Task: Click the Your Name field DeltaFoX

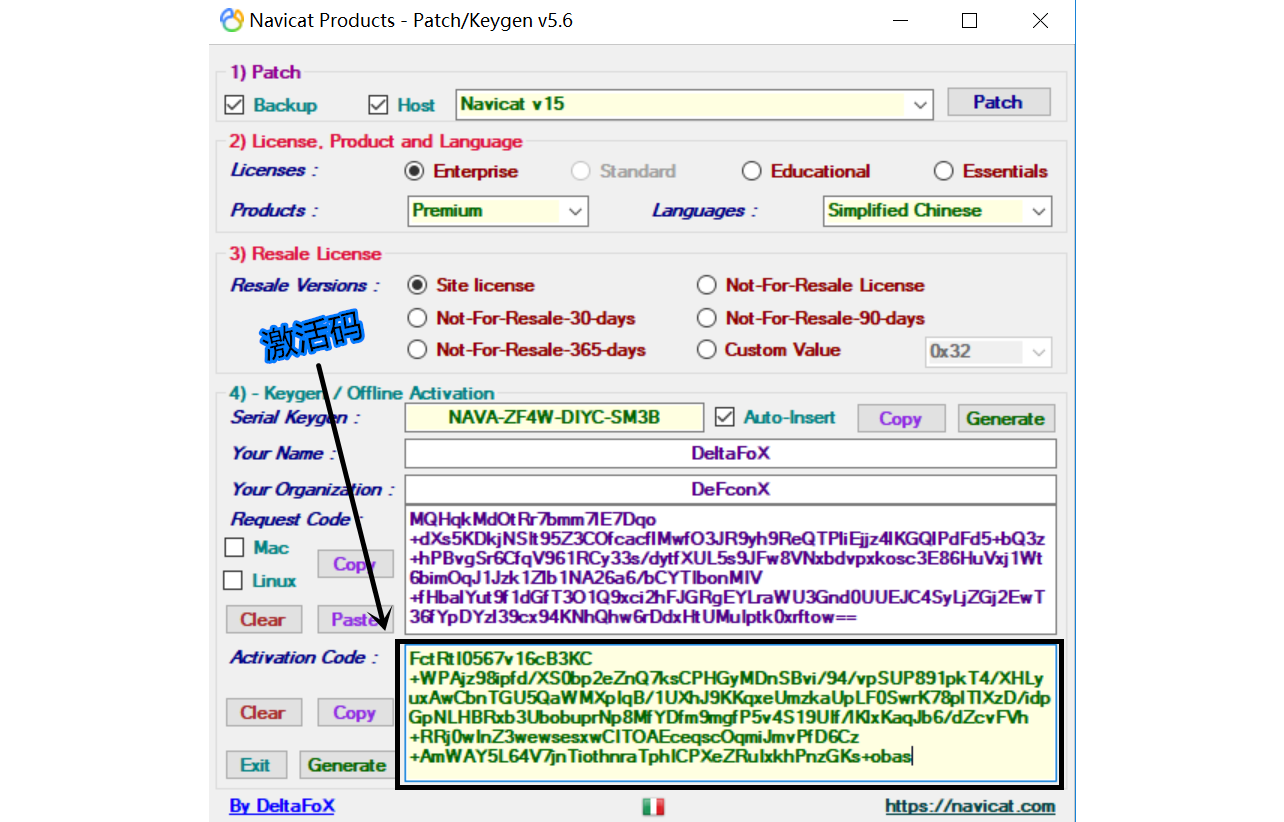Action: (x=731, y=453)
